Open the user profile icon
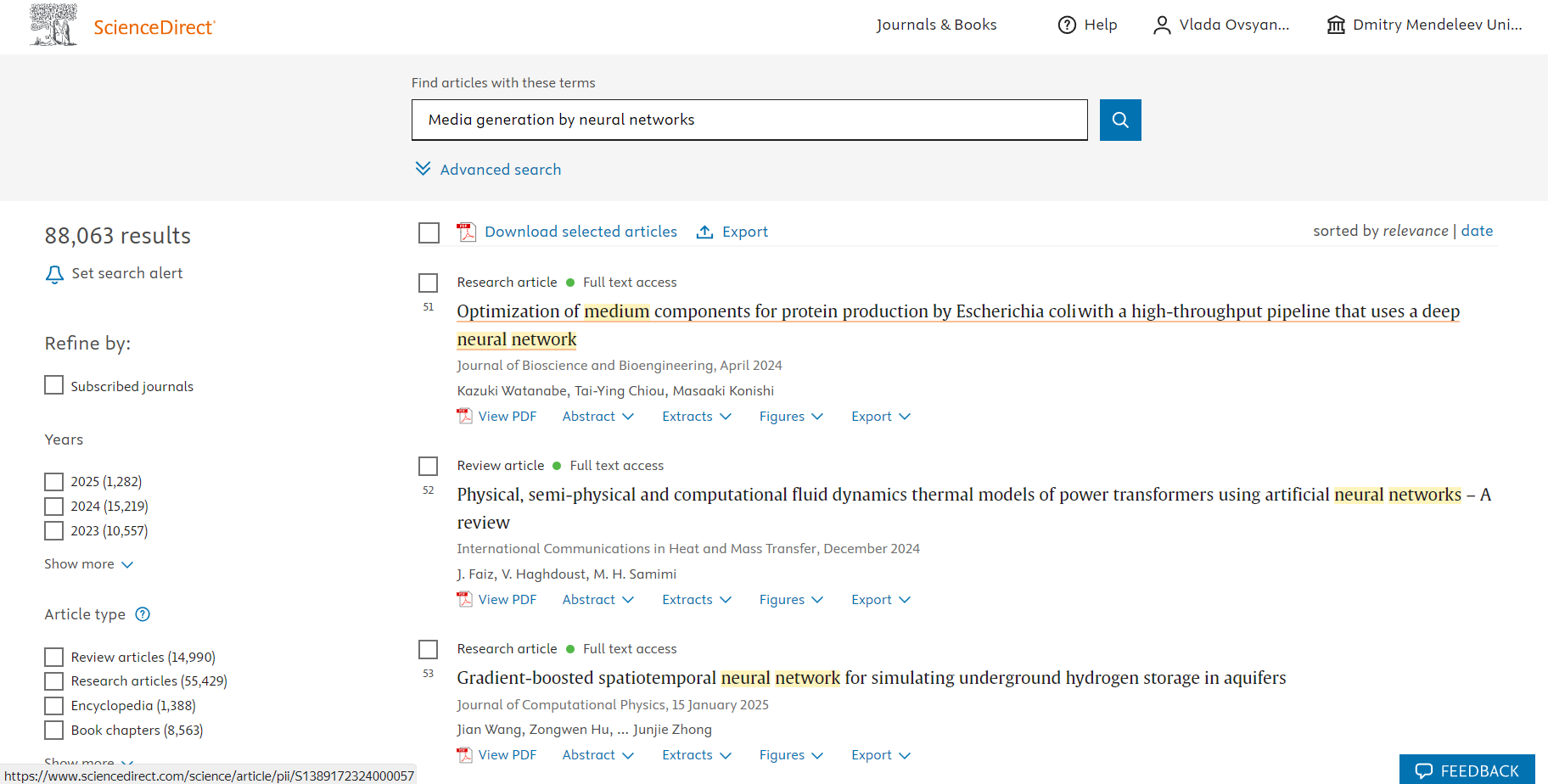Screen dimensions: 1548x784 (x=1162, y=25)
